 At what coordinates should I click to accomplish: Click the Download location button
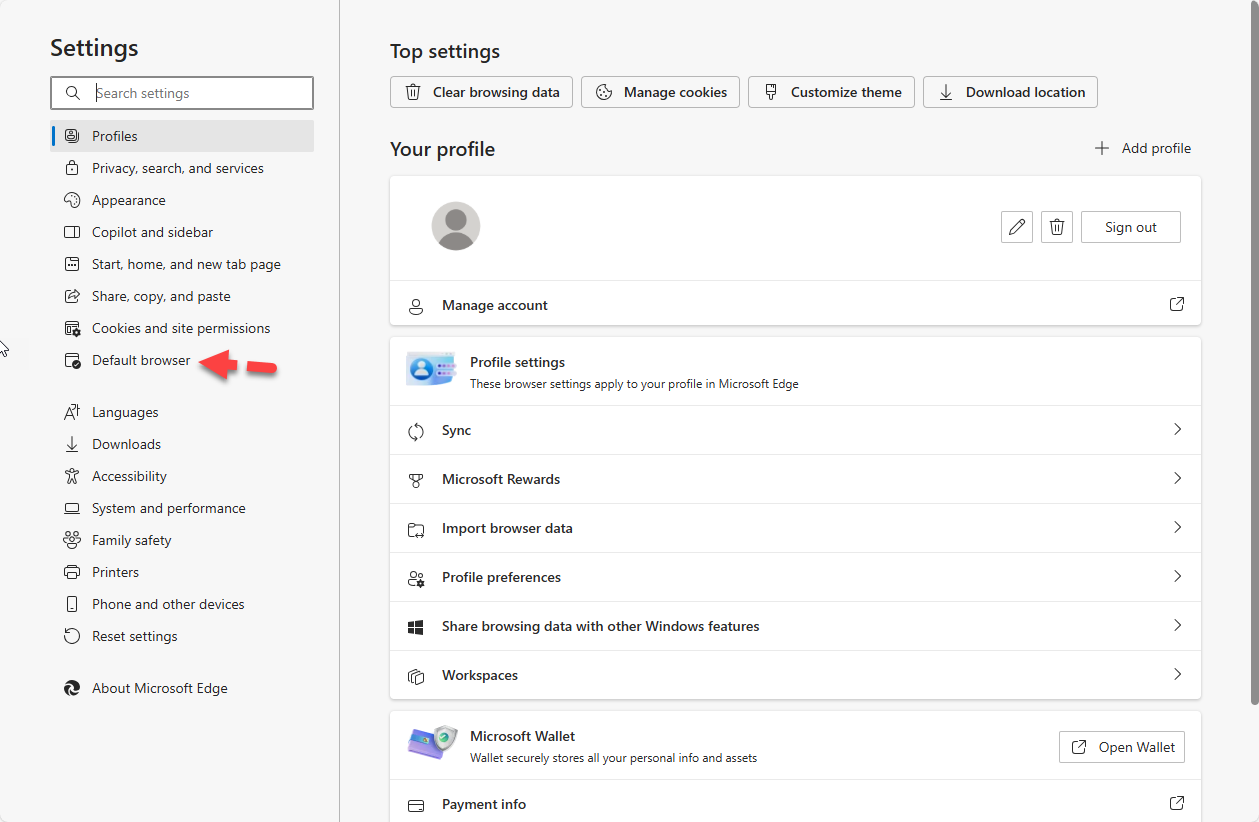[1011, 92]
